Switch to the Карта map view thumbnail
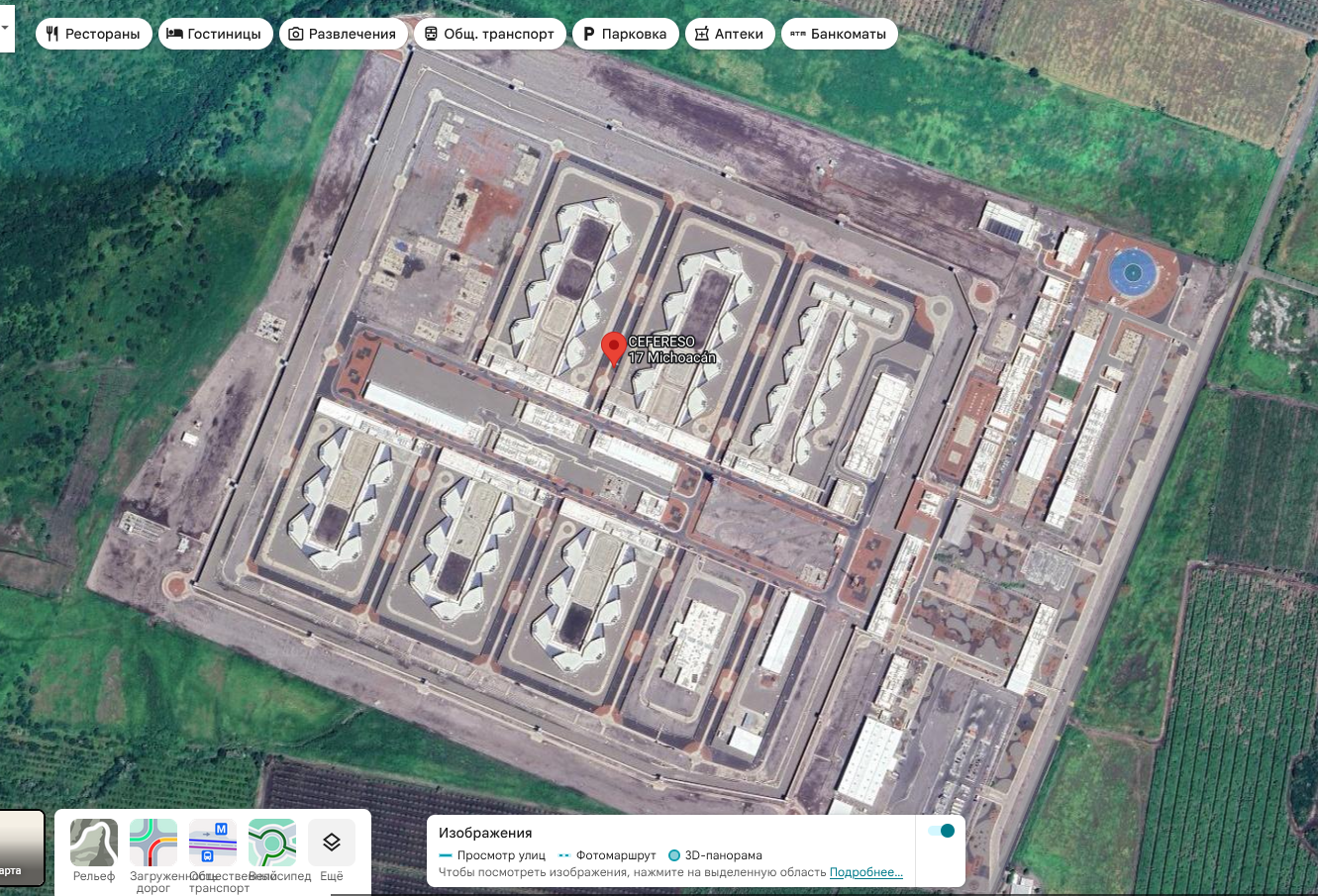This screenshot has height=896, width=1318. click(22, 847)
